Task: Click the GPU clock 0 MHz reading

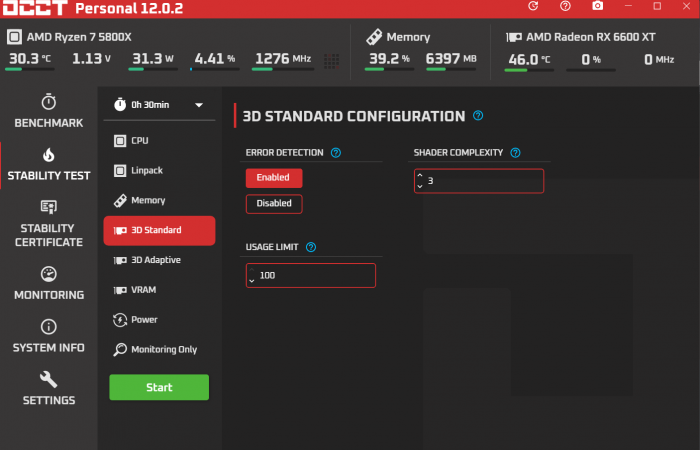Action: click(x=659, y=59)
